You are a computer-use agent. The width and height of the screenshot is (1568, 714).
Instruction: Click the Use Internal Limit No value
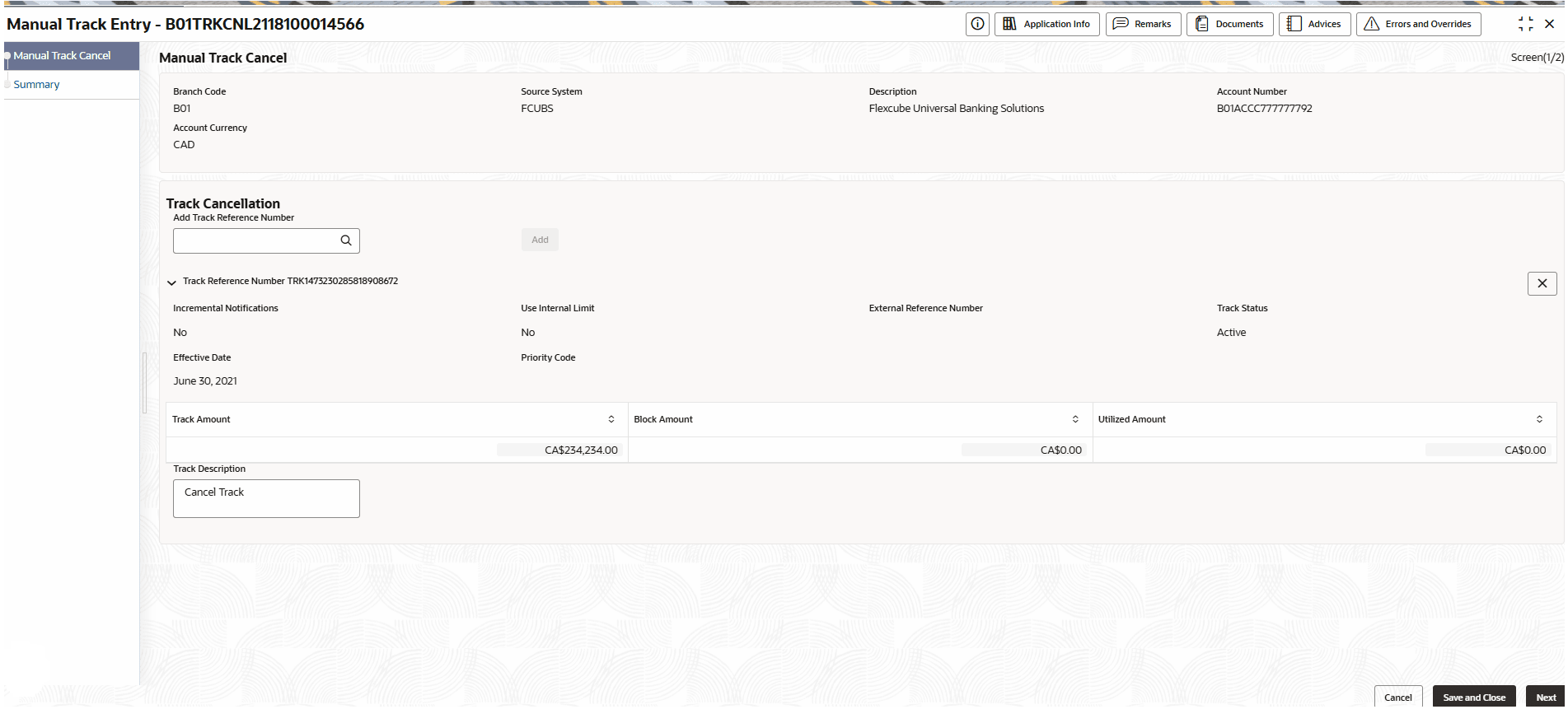(528, 332)
